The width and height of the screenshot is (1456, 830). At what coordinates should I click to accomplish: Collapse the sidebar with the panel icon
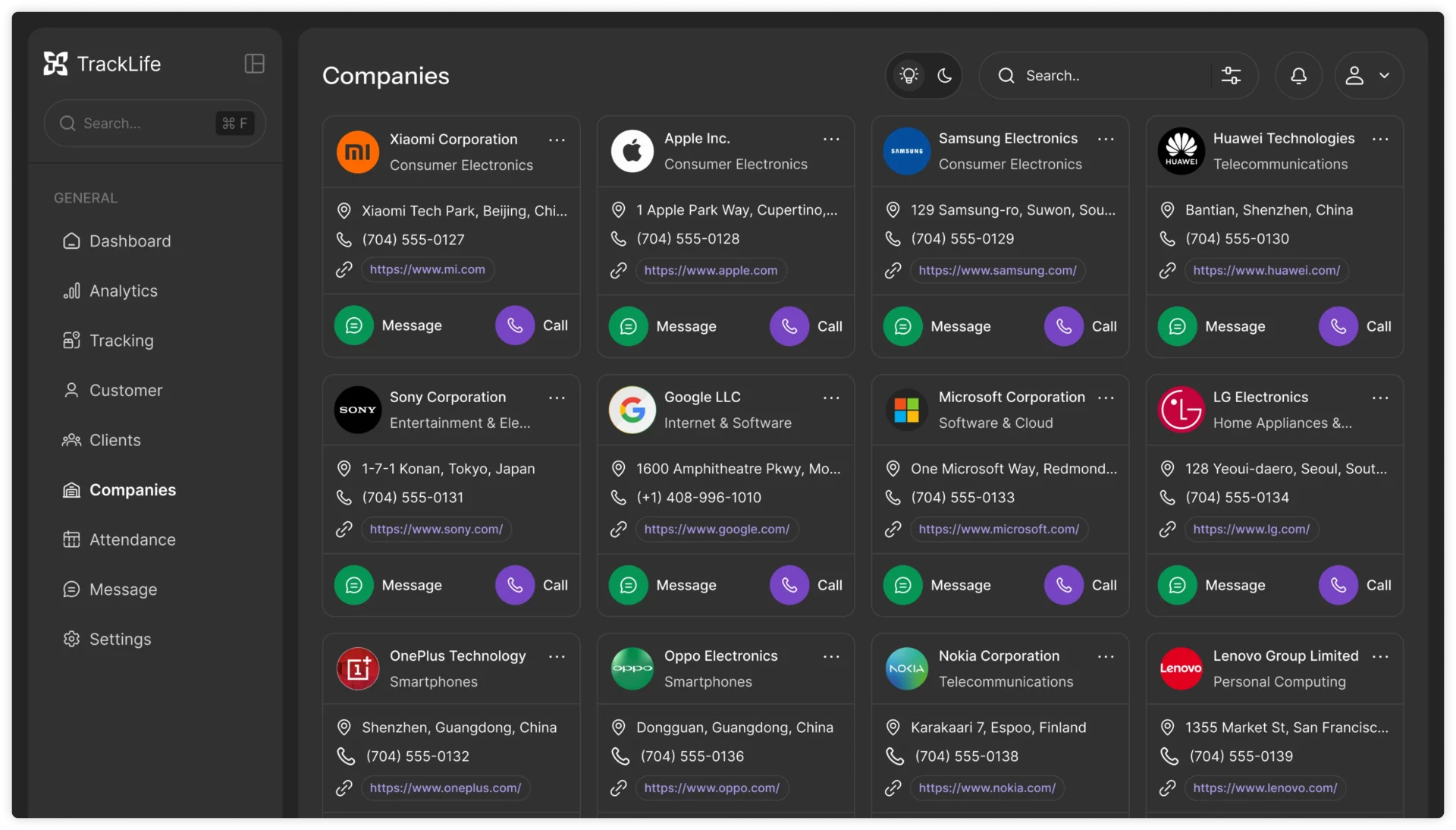[254, 64]
